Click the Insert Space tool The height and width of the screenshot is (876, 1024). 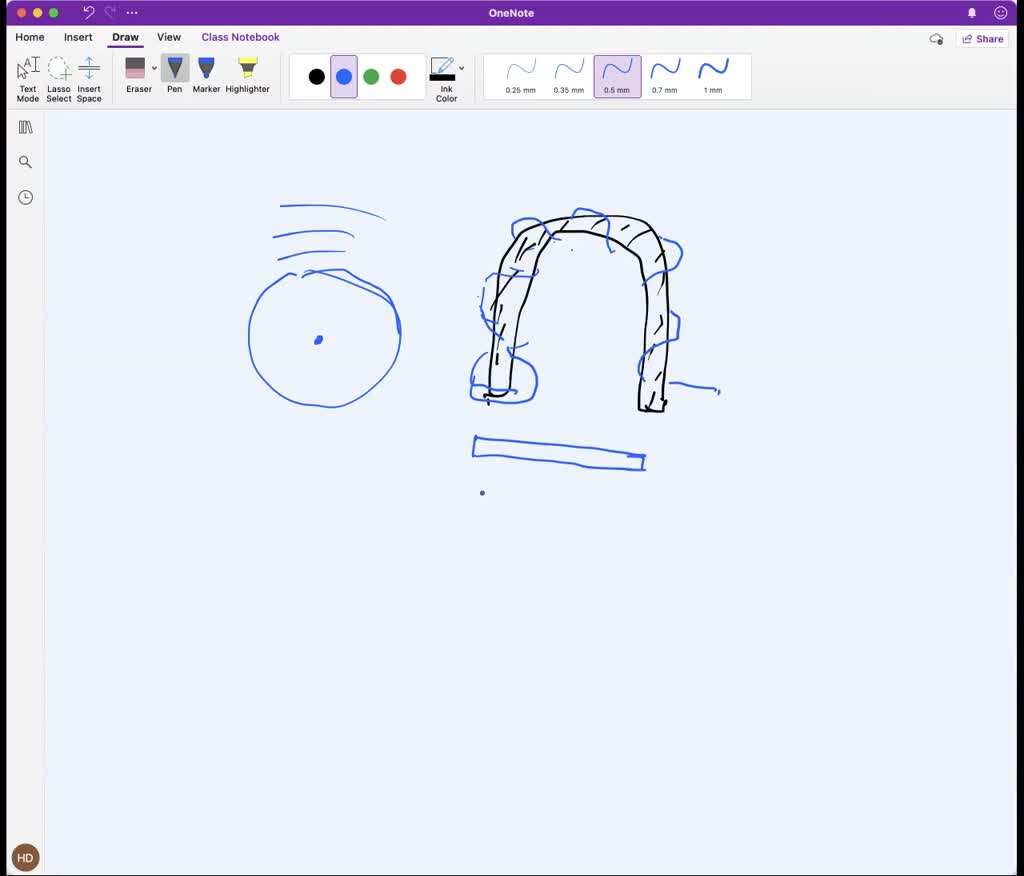(x=89, y=78)
